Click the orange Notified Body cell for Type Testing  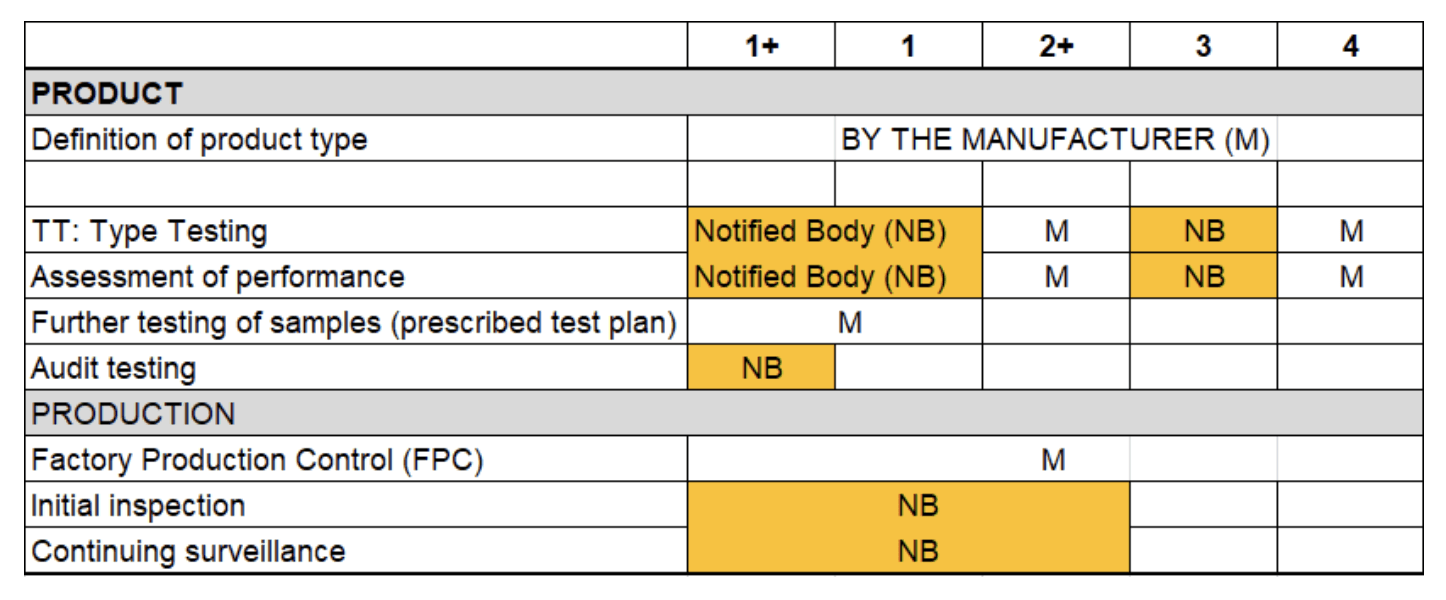[x=835, y=231]
